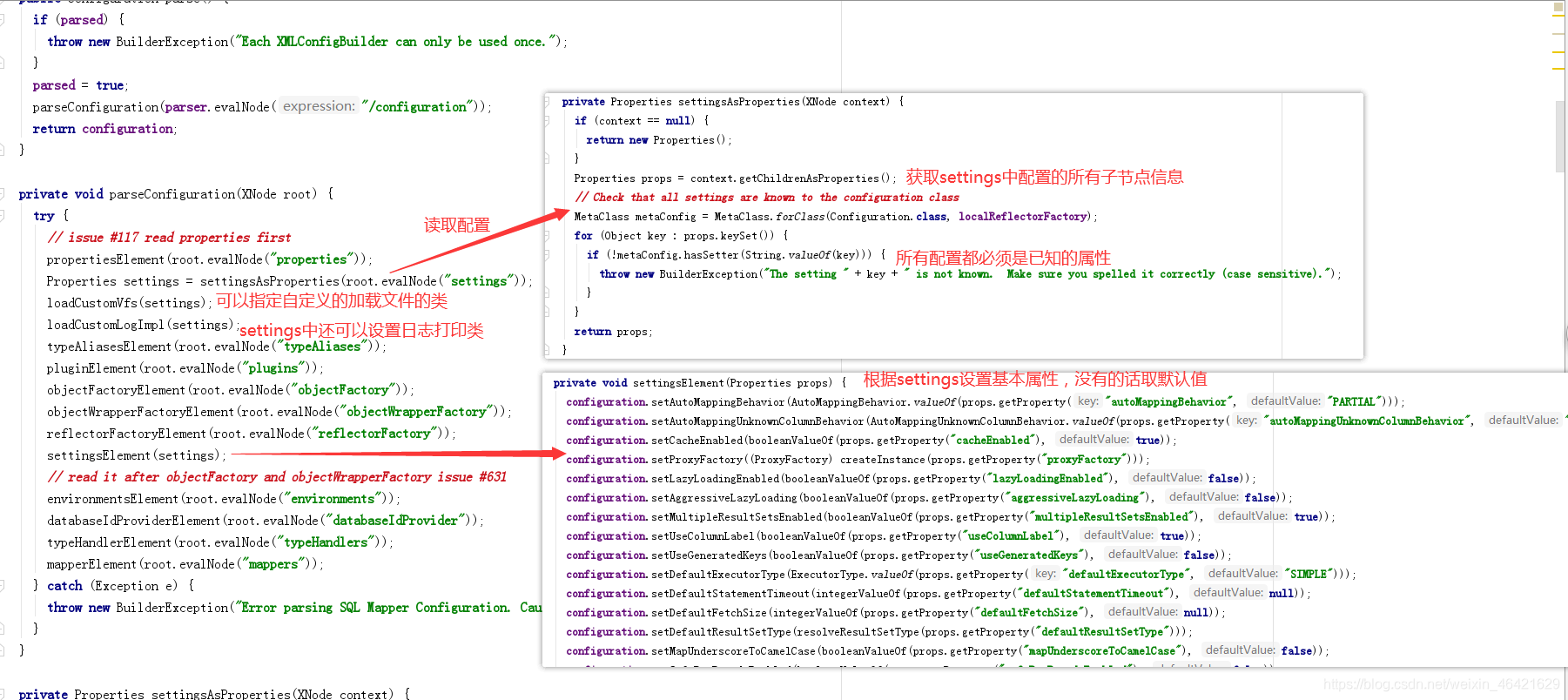The image size is (1568, 700).
Task: Click the 'setMapUnderscoreToCamelCase' configuration line
Action: tap(948, 651)
